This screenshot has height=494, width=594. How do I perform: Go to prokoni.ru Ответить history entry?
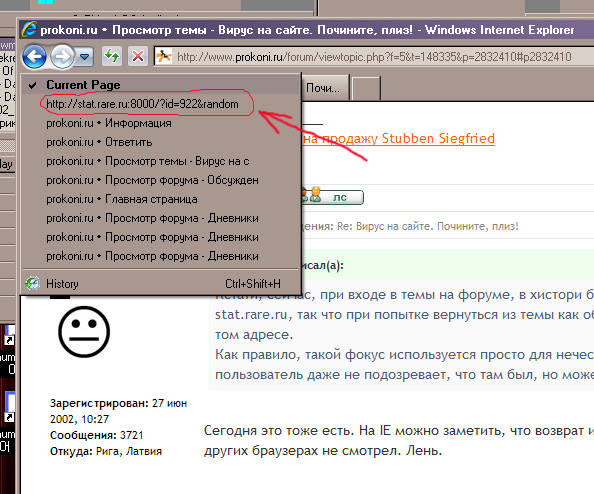point(161,142)
